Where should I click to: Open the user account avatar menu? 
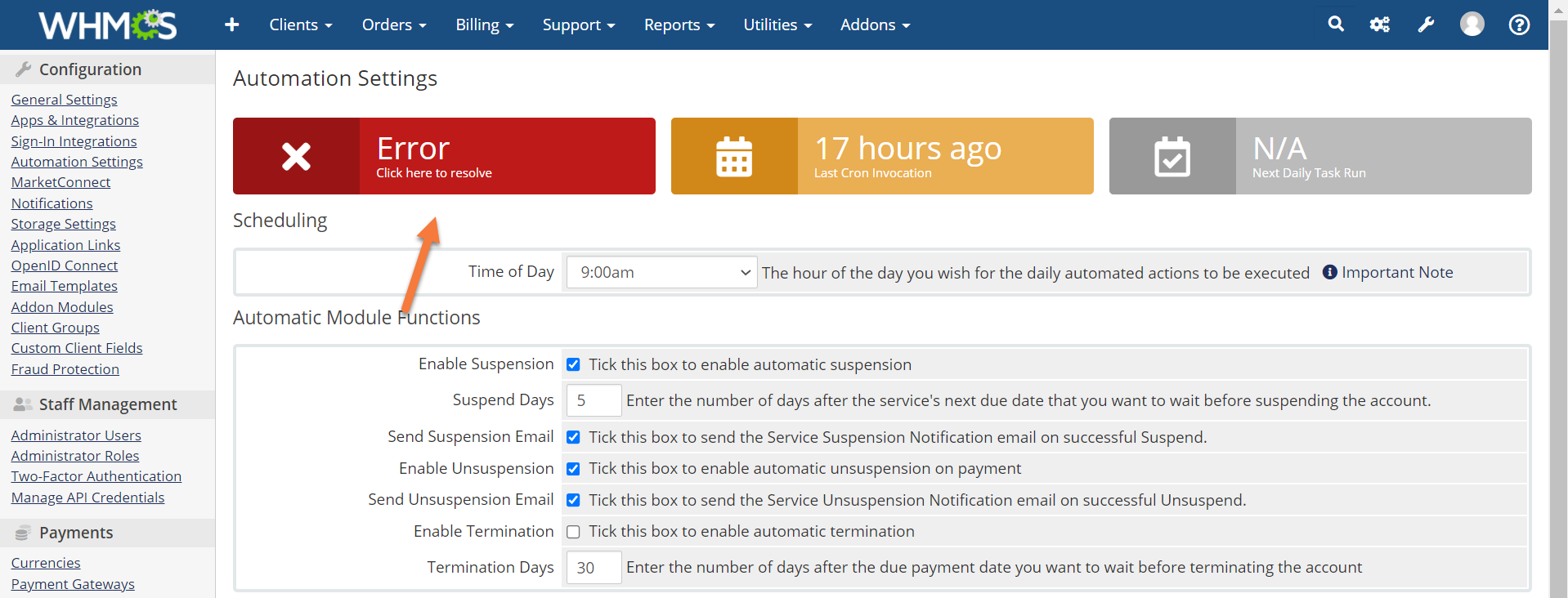(x=1472, y=25)
